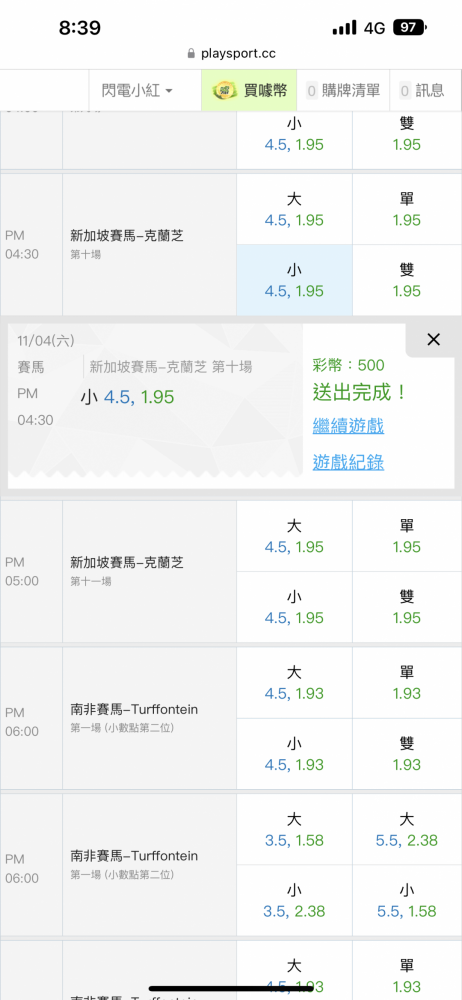The width and height of the screenshot is (462, 1000).
Task: Deselect highlighted 小 4.5, 1.95 for 第十場
Action: coord(294,280)
